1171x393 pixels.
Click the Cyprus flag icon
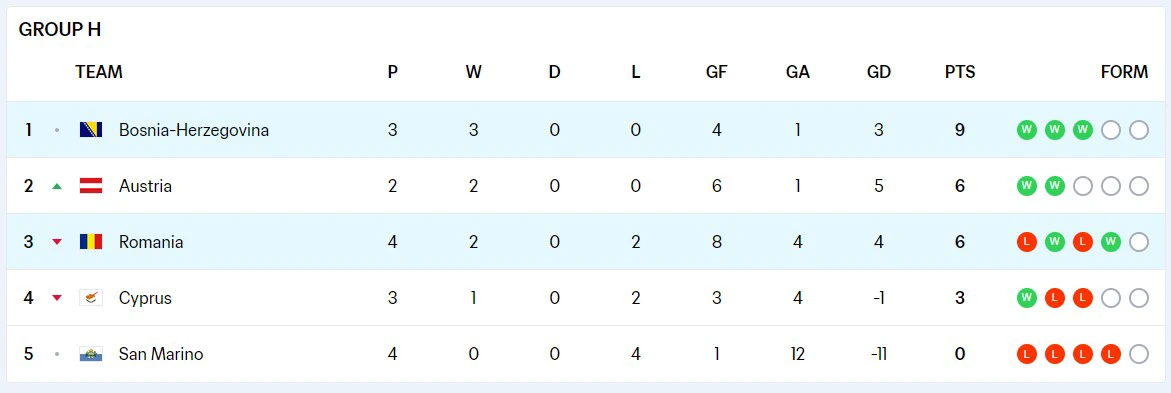click(91, 298)
